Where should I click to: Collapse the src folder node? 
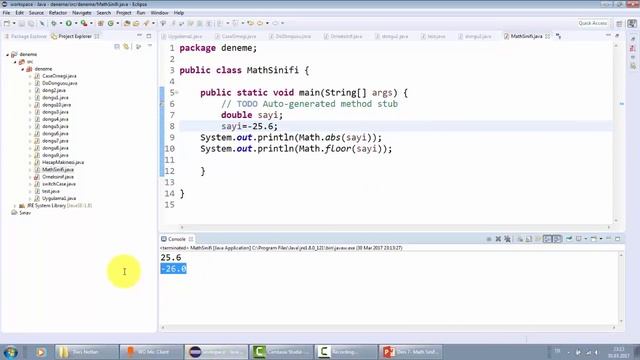[x=15, y=62]
